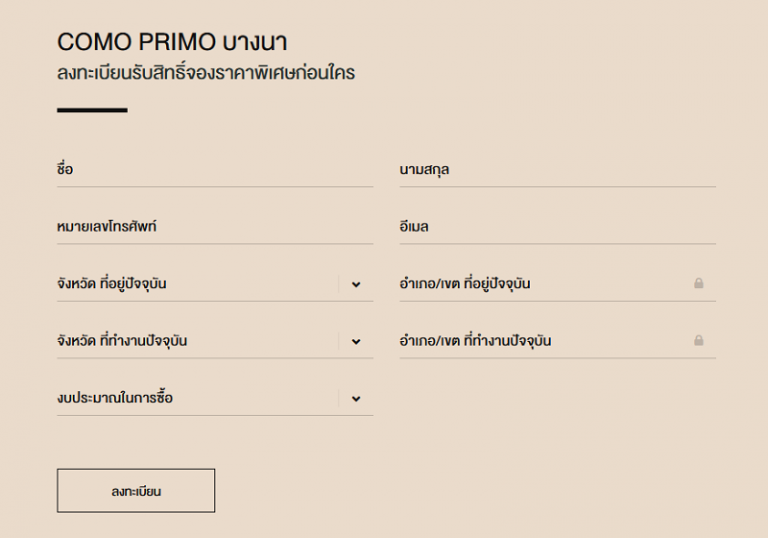The height and width of the screenshot is (538, 768).
Task: Click chevron arrow of จังหวัด ที่ทำงานปัจจุบัน
Action: tap(356, 342)
